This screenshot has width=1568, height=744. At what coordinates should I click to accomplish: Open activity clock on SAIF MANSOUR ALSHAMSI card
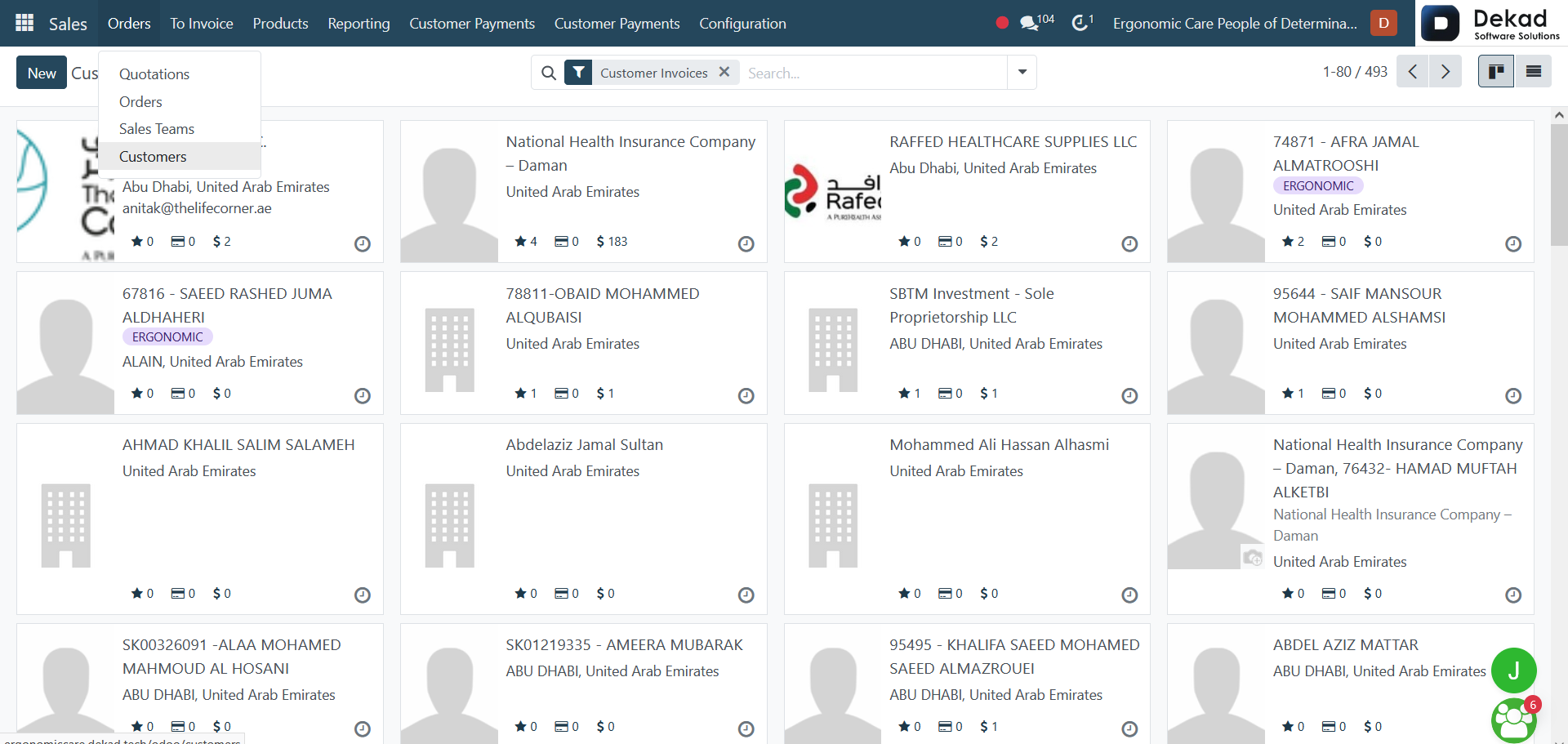(1513, 395)
